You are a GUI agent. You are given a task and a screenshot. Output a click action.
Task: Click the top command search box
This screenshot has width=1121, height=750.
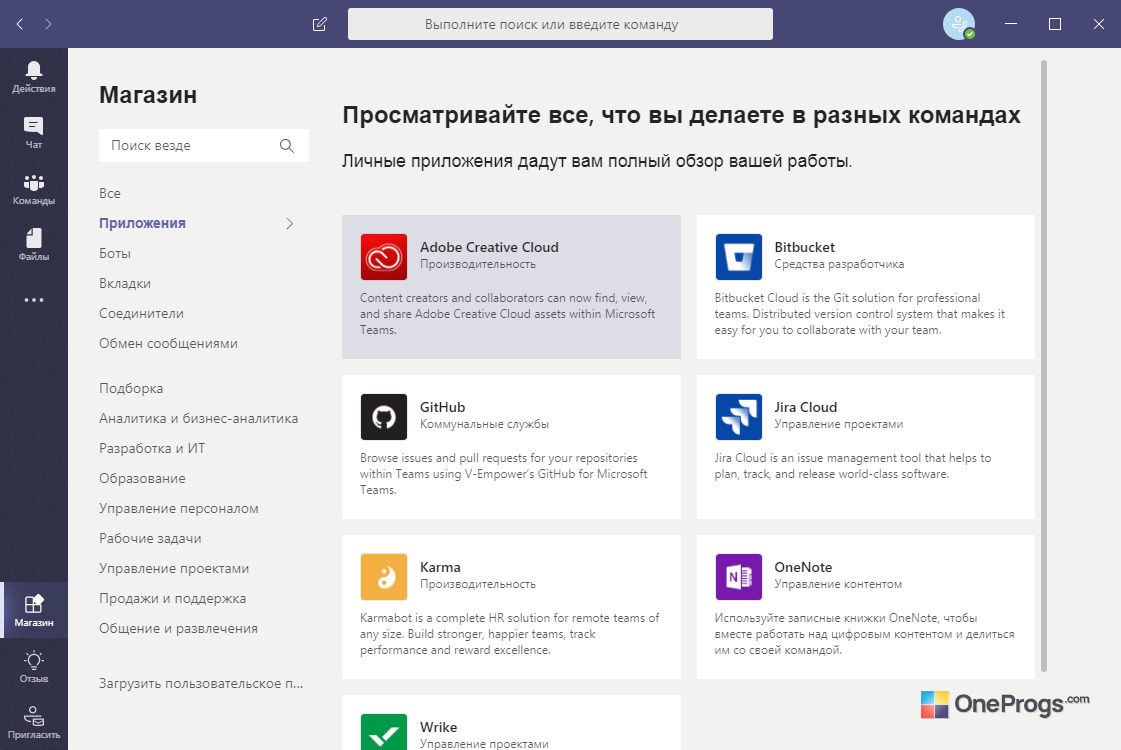click(560, 24)
